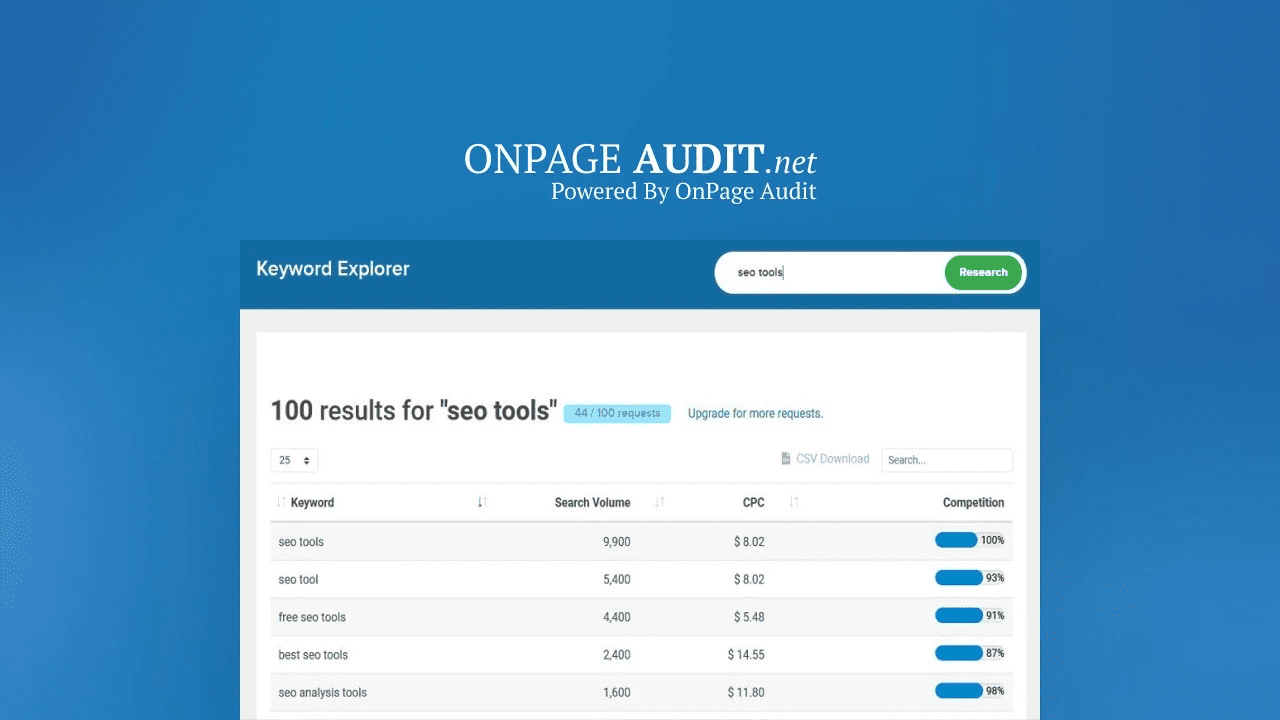Sort by Competition column header
This screenshot has width=1280, height=720.
(973, 503)
